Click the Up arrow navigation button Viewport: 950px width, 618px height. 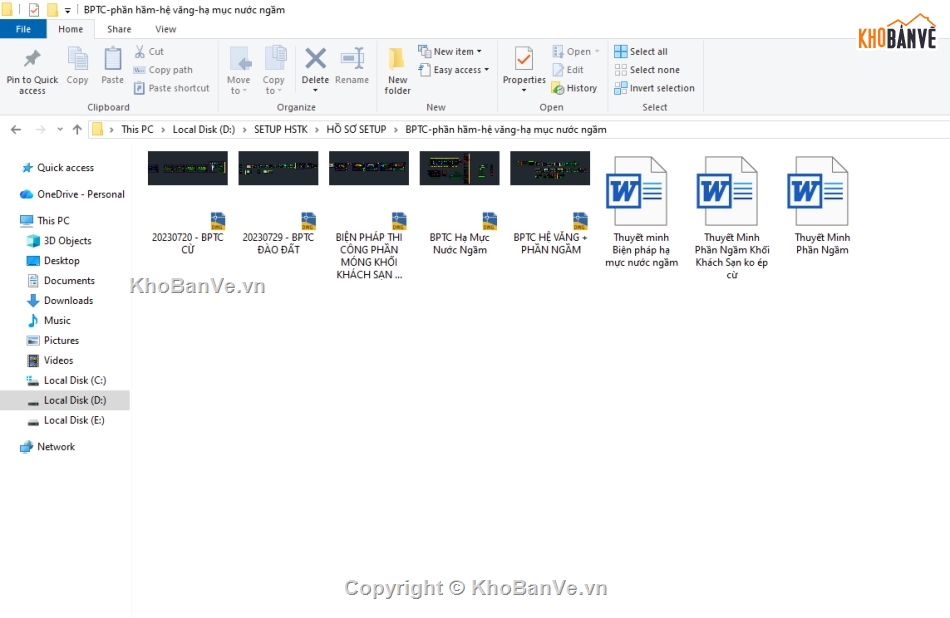pos(77,129)
